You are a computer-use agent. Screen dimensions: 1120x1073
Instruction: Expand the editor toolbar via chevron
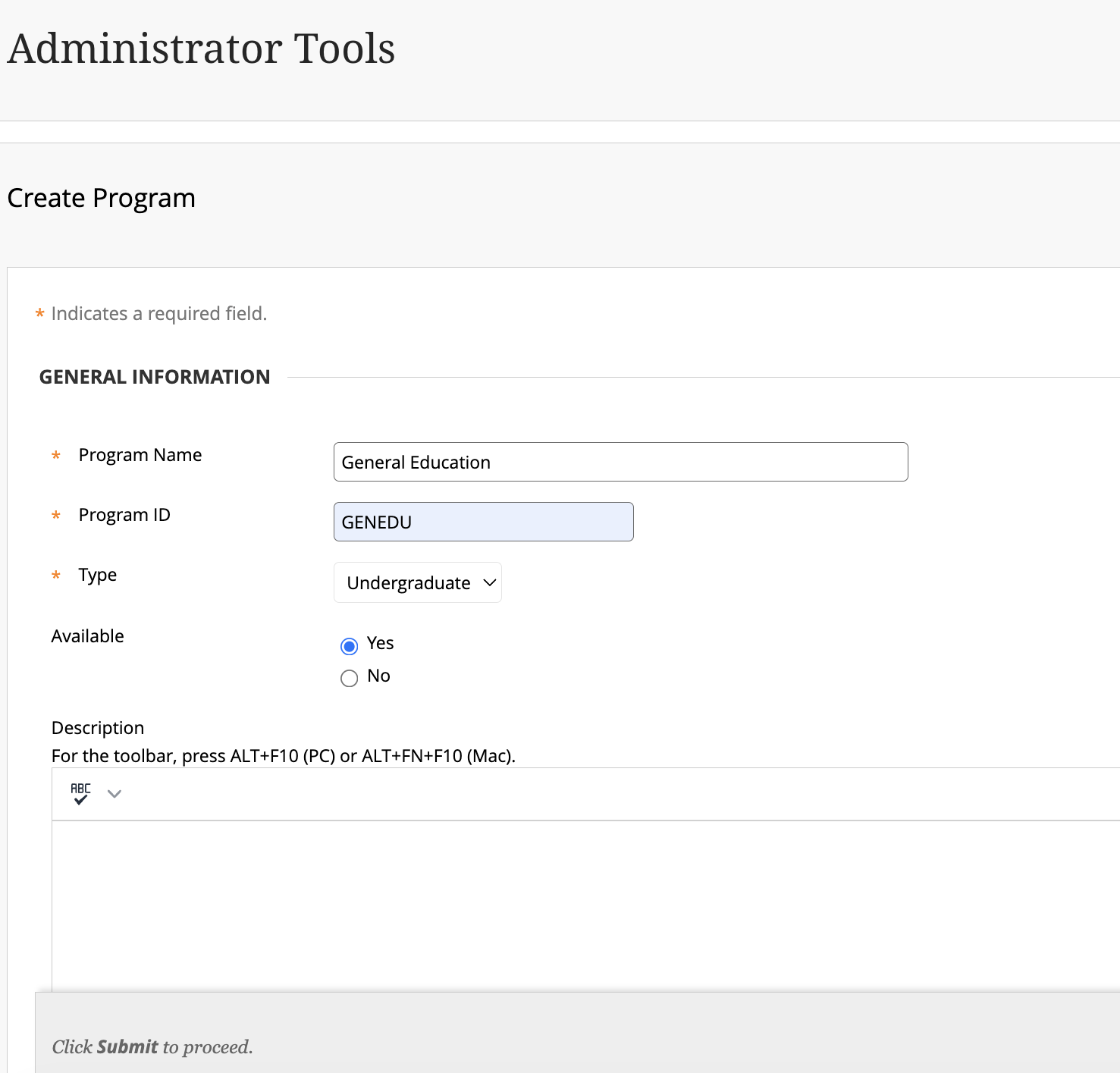click(x=114, y=793)
